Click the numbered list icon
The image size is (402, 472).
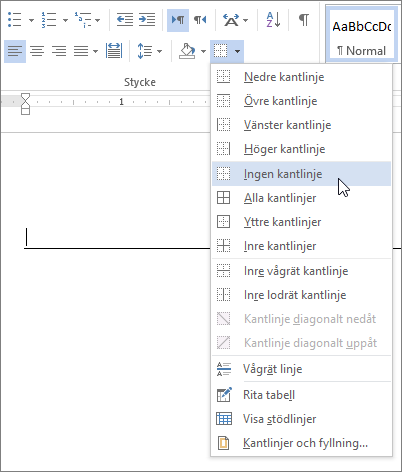pyautogui.click(x=49, y=20)
